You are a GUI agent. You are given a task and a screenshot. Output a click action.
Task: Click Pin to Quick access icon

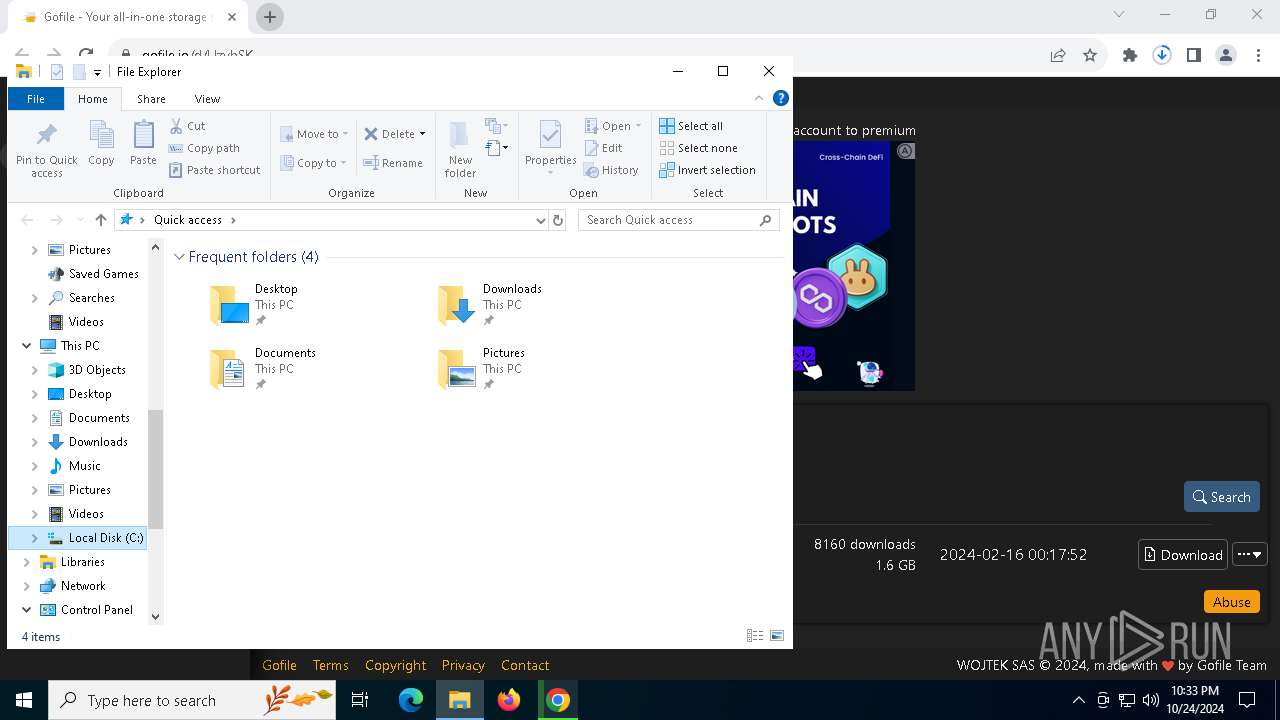click(x=46, y=150)
